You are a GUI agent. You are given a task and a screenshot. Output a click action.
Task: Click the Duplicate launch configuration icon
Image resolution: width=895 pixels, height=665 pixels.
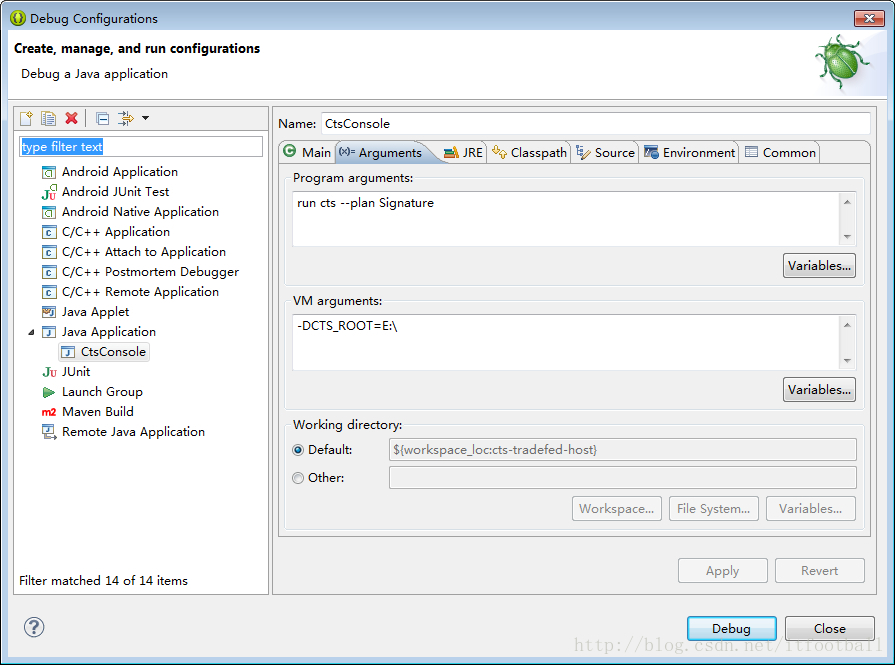point(48,119)
